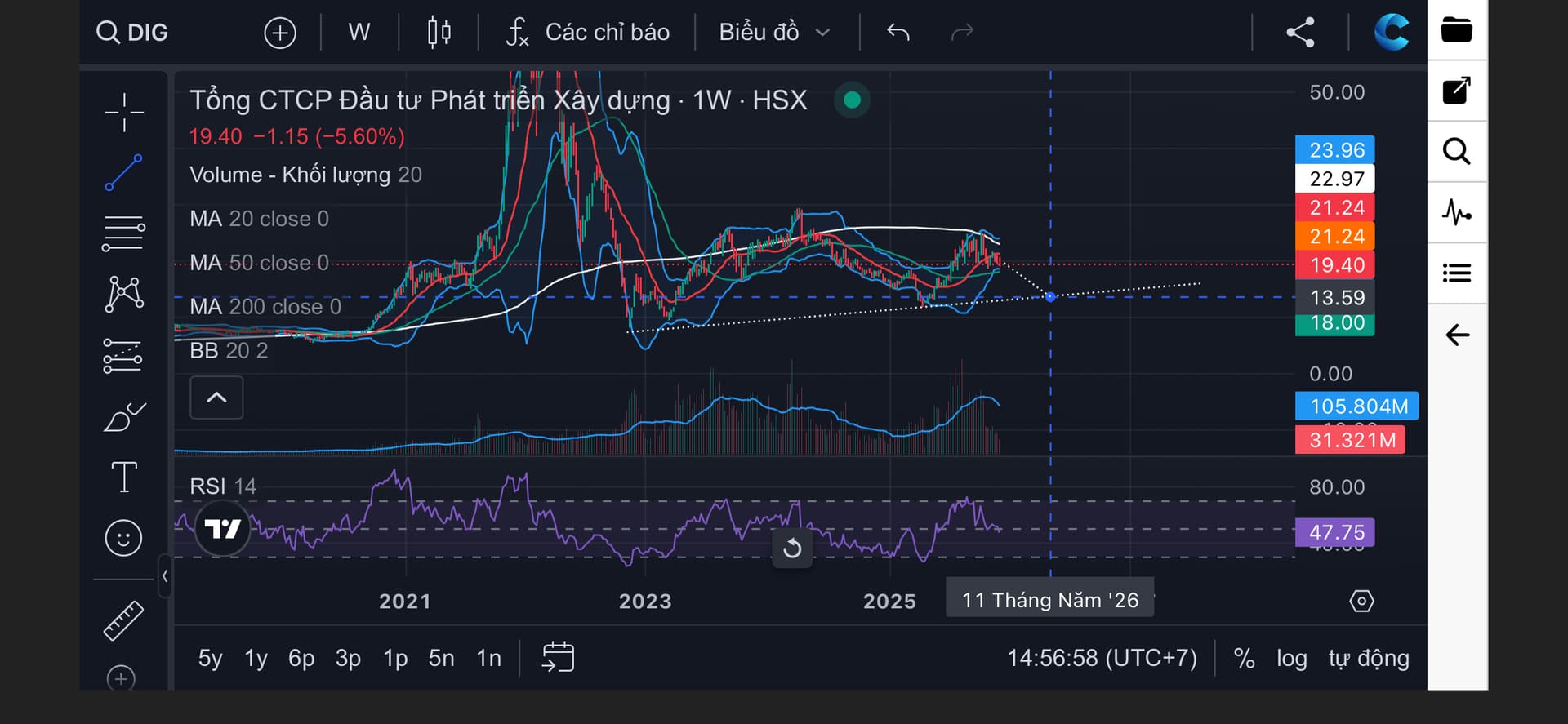Toggle the "tự động" auto scale
The image size is (1568, 724).
[1369, 658]
